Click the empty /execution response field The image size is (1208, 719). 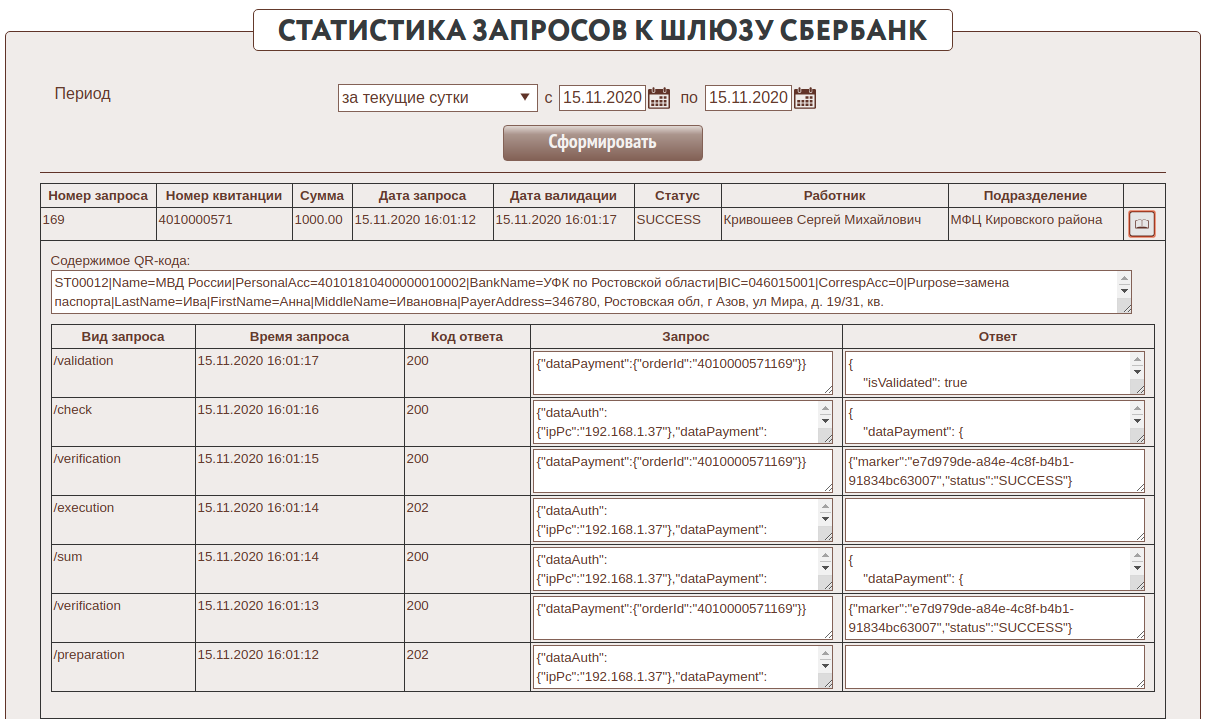point(994,520)
